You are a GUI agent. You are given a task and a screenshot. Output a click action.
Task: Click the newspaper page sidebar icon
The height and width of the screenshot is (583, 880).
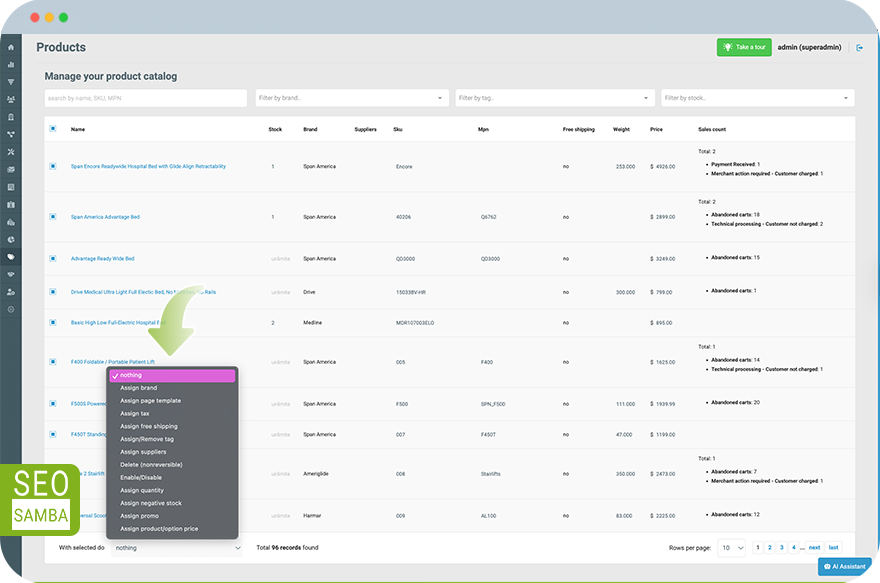pos(11,187)
